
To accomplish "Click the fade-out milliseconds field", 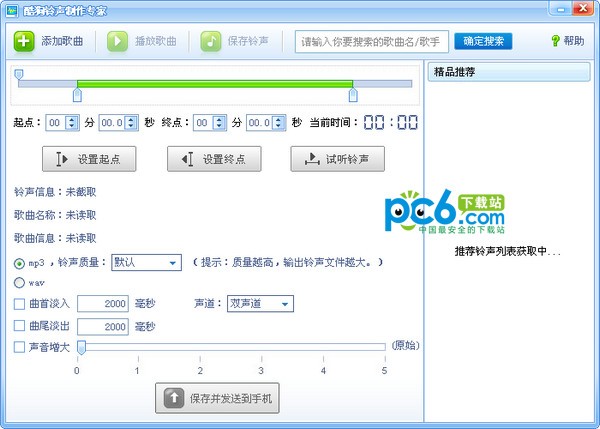I will pos(103,327).
